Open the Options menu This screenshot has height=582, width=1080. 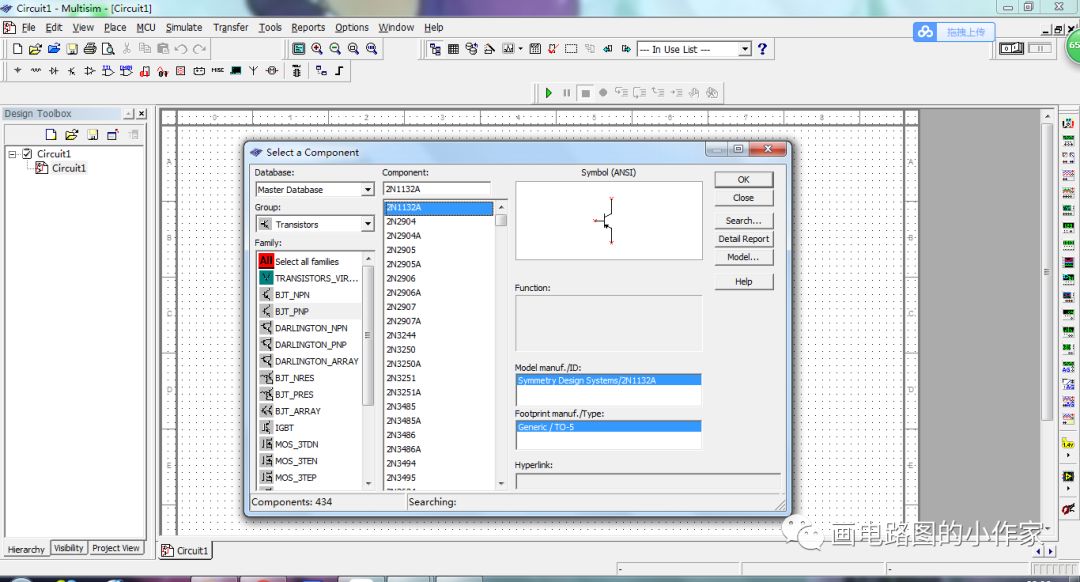[352, 28]
